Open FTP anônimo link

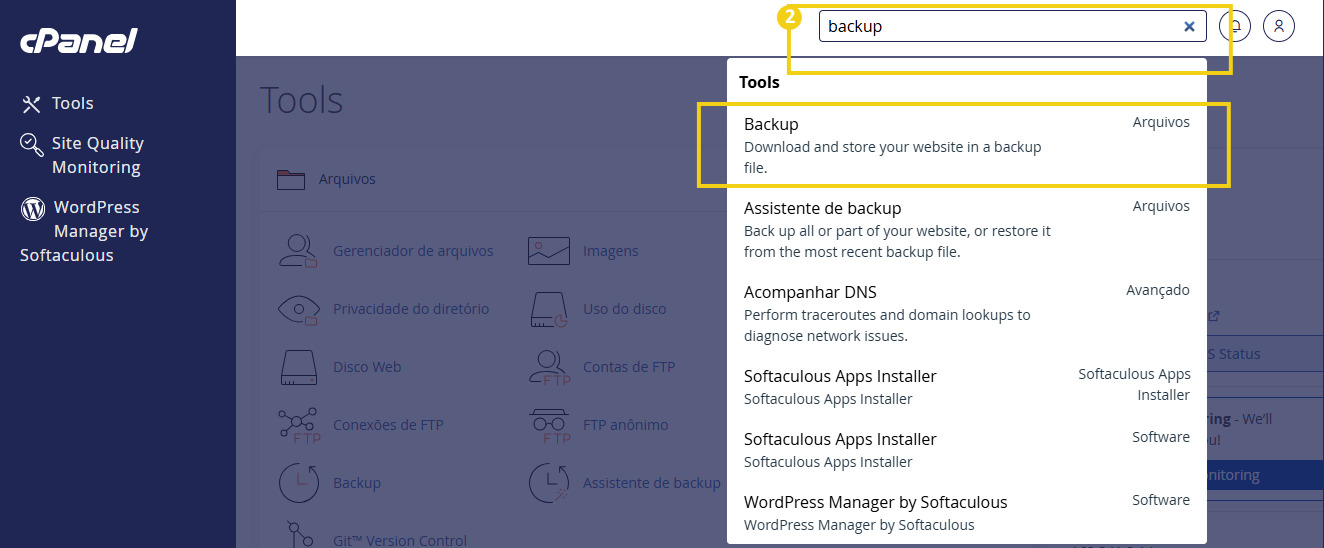click(625, 425)
